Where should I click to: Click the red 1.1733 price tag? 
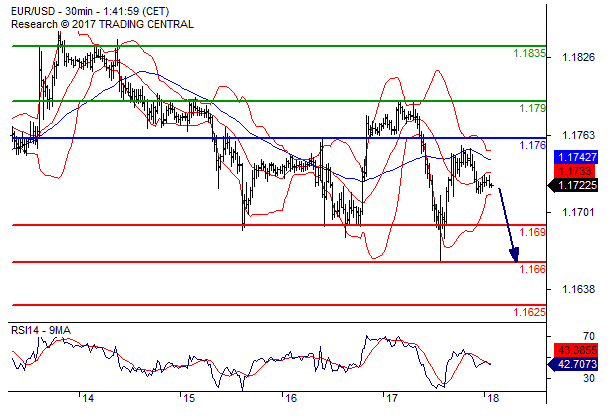(576, 171)
